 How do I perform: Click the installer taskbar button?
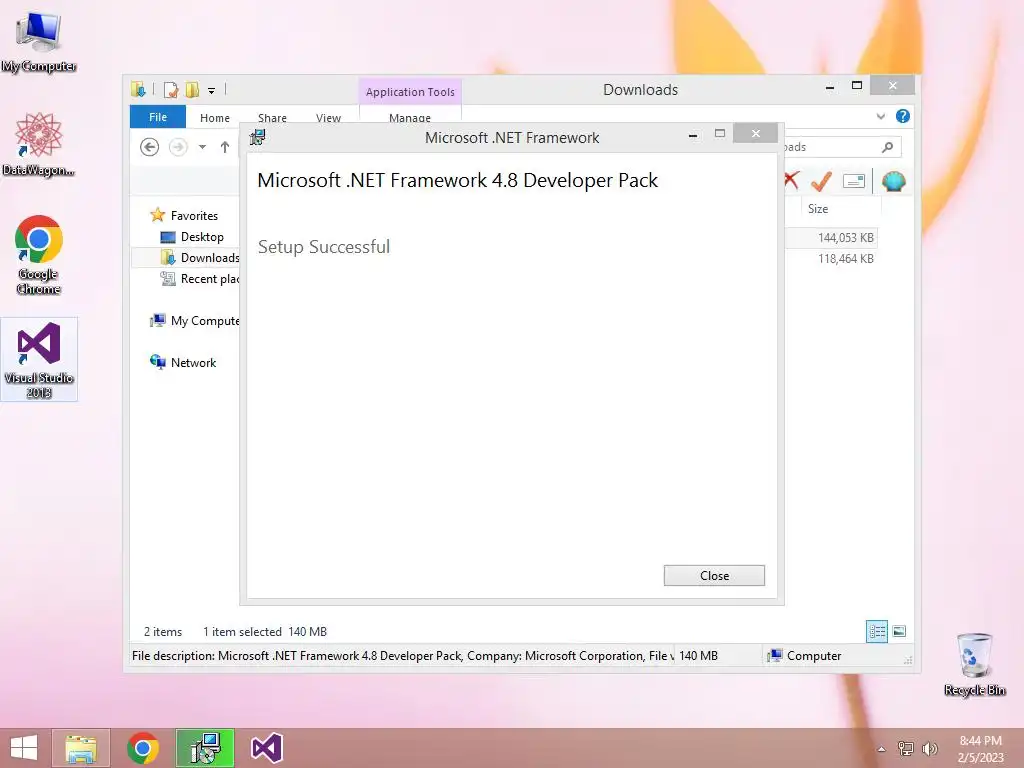tap(205, 748)
